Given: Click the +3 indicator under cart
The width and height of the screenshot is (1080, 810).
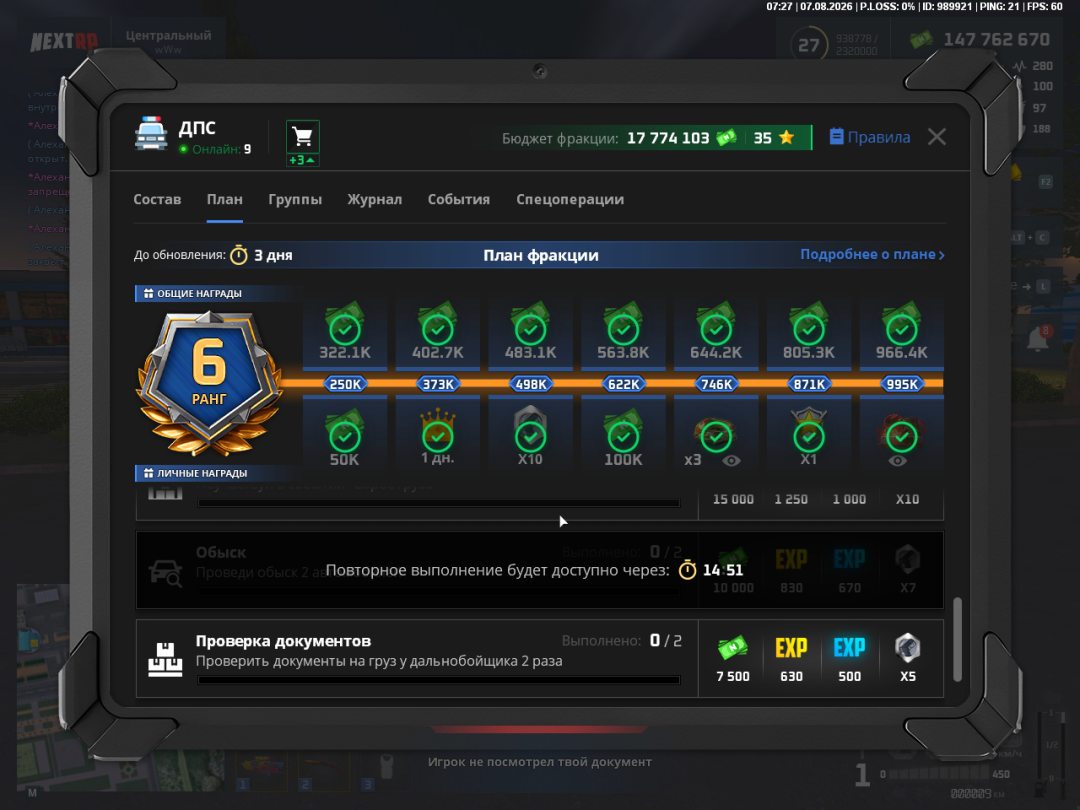Looking at the screenshot, I should coord(302,160).
